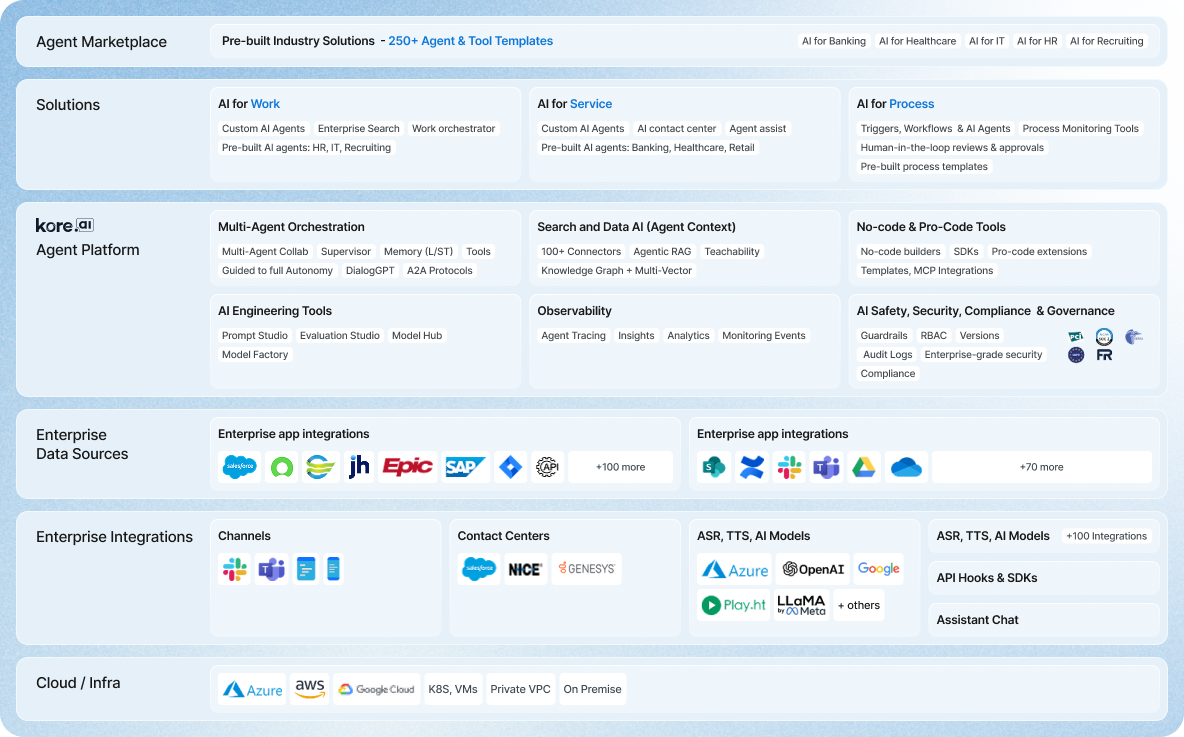Image resolution: width=1184 pixels, height=737 pixels.
Task: Click the blue-green swirl logo before jh
Action: click(320, 467)
